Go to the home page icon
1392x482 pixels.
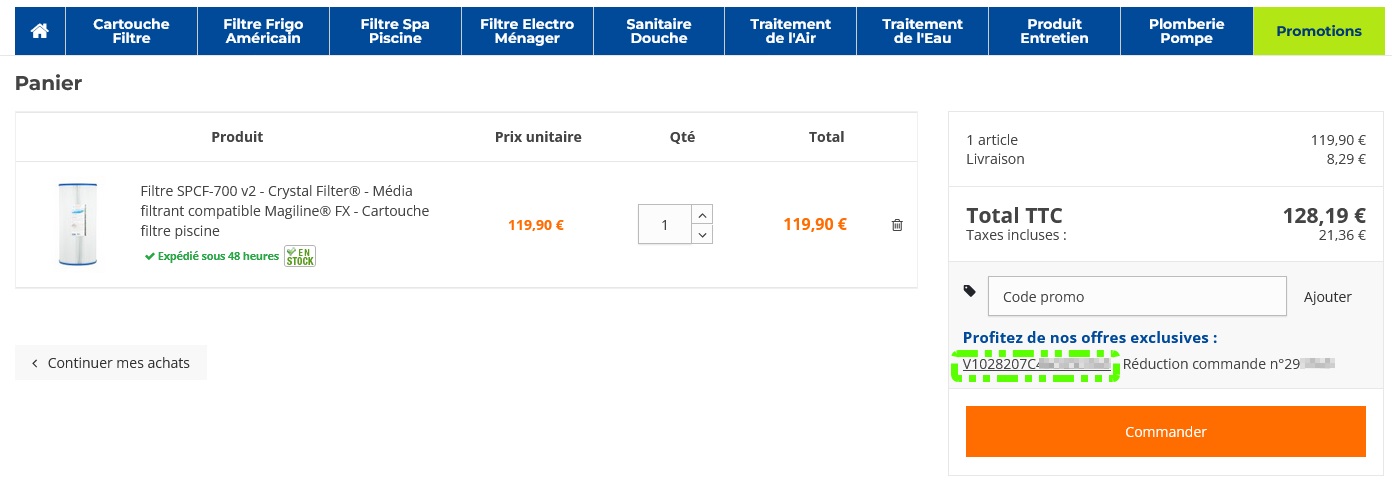(40, 31)
